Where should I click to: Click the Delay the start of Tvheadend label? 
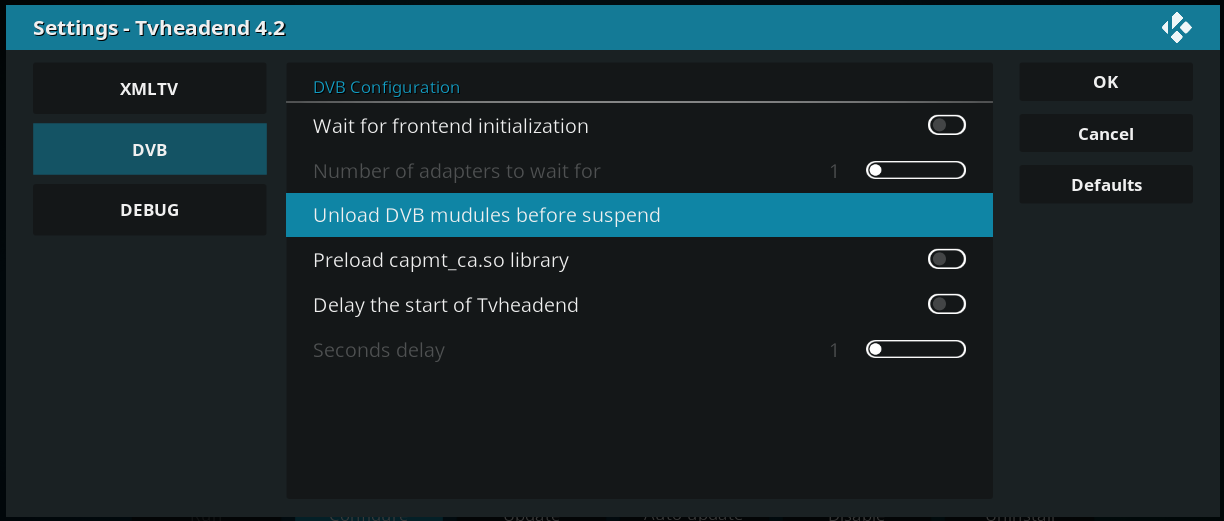[445, 305]
